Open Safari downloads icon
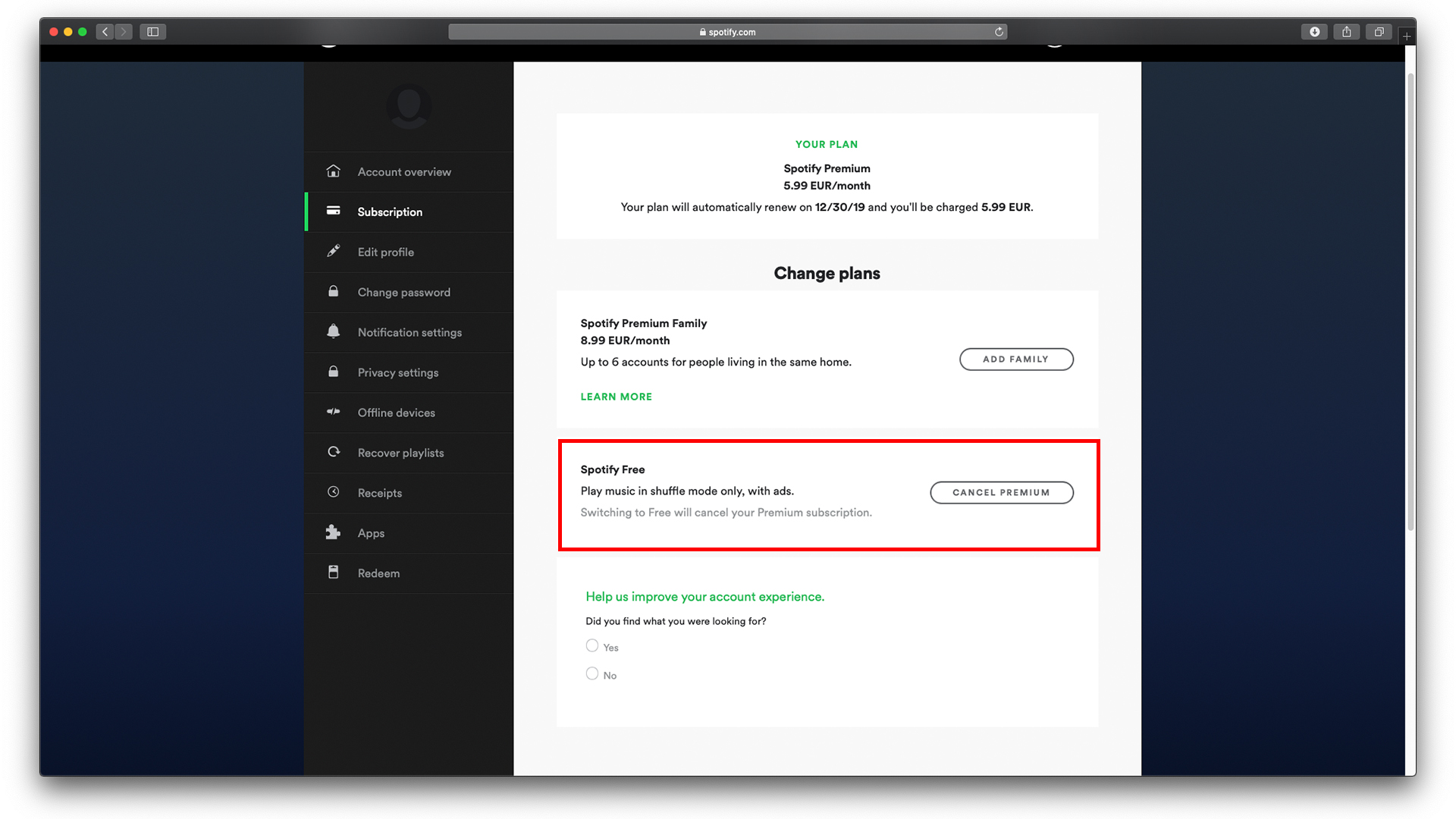This screenshot has height=819, width=1456. [x=1314, y=32]
